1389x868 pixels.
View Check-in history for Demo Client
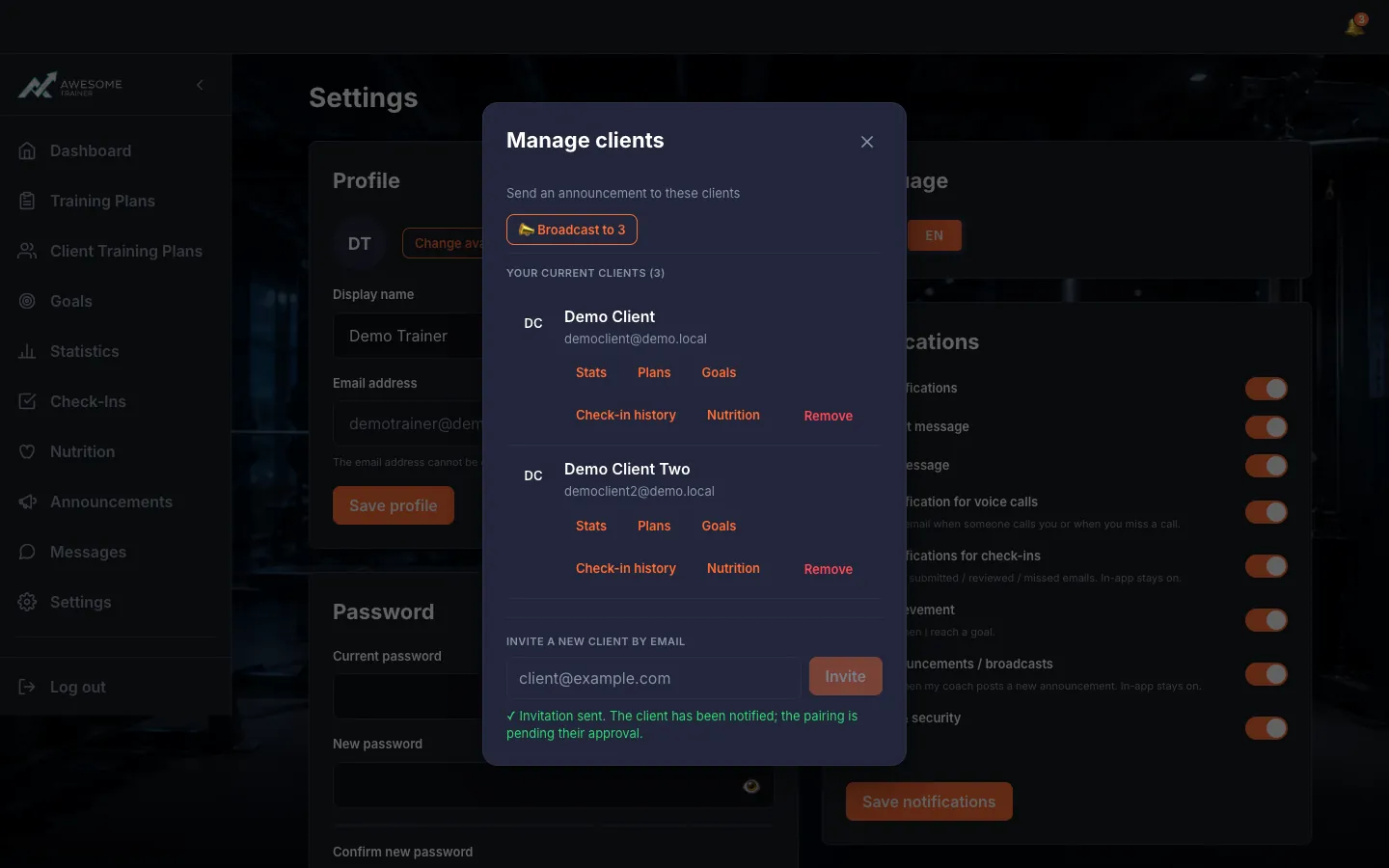click(x=626, y=415)
